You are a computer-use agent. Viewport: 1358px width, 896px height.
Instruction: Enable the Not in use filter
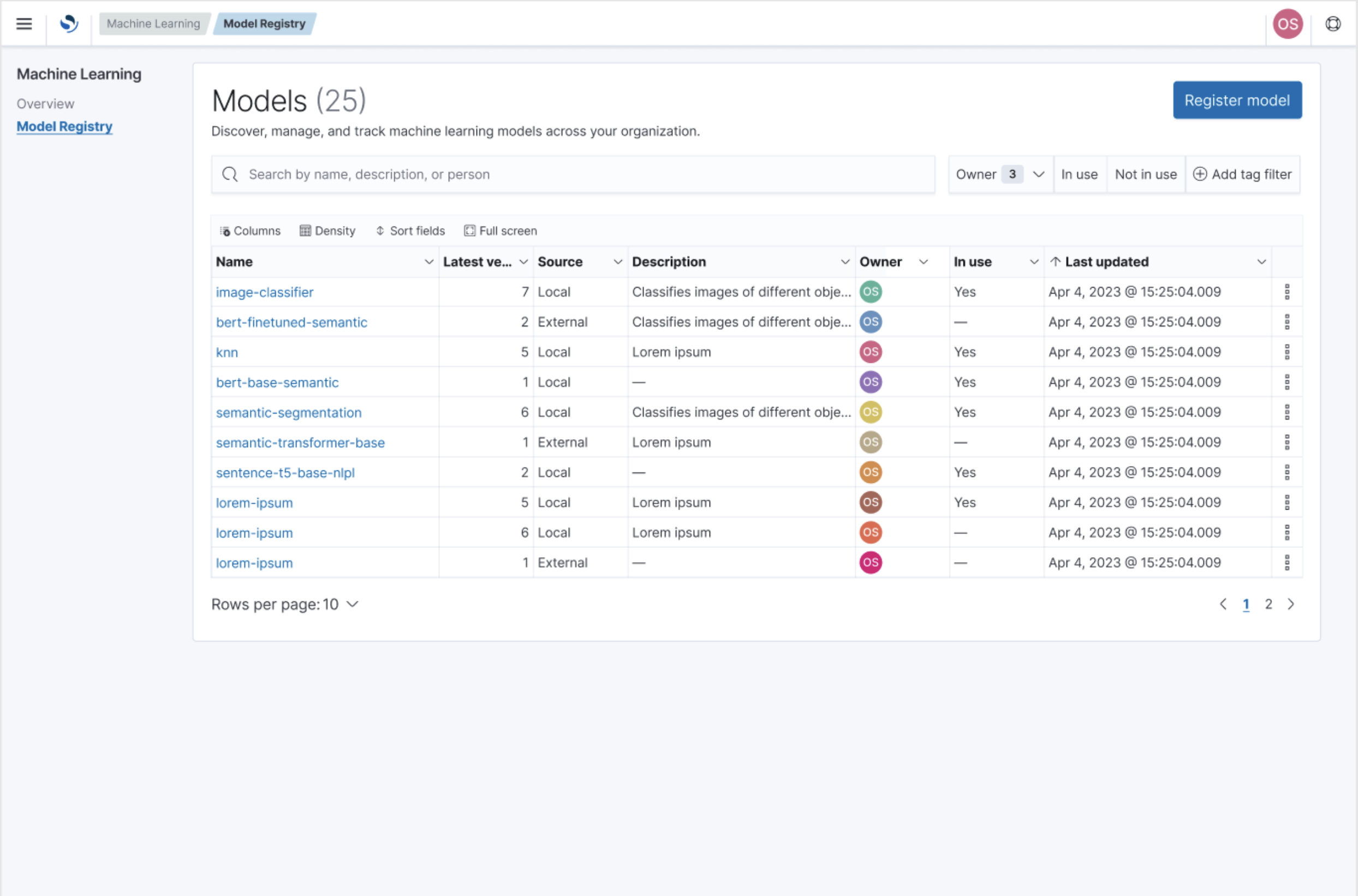click(x=1145, y=174)
